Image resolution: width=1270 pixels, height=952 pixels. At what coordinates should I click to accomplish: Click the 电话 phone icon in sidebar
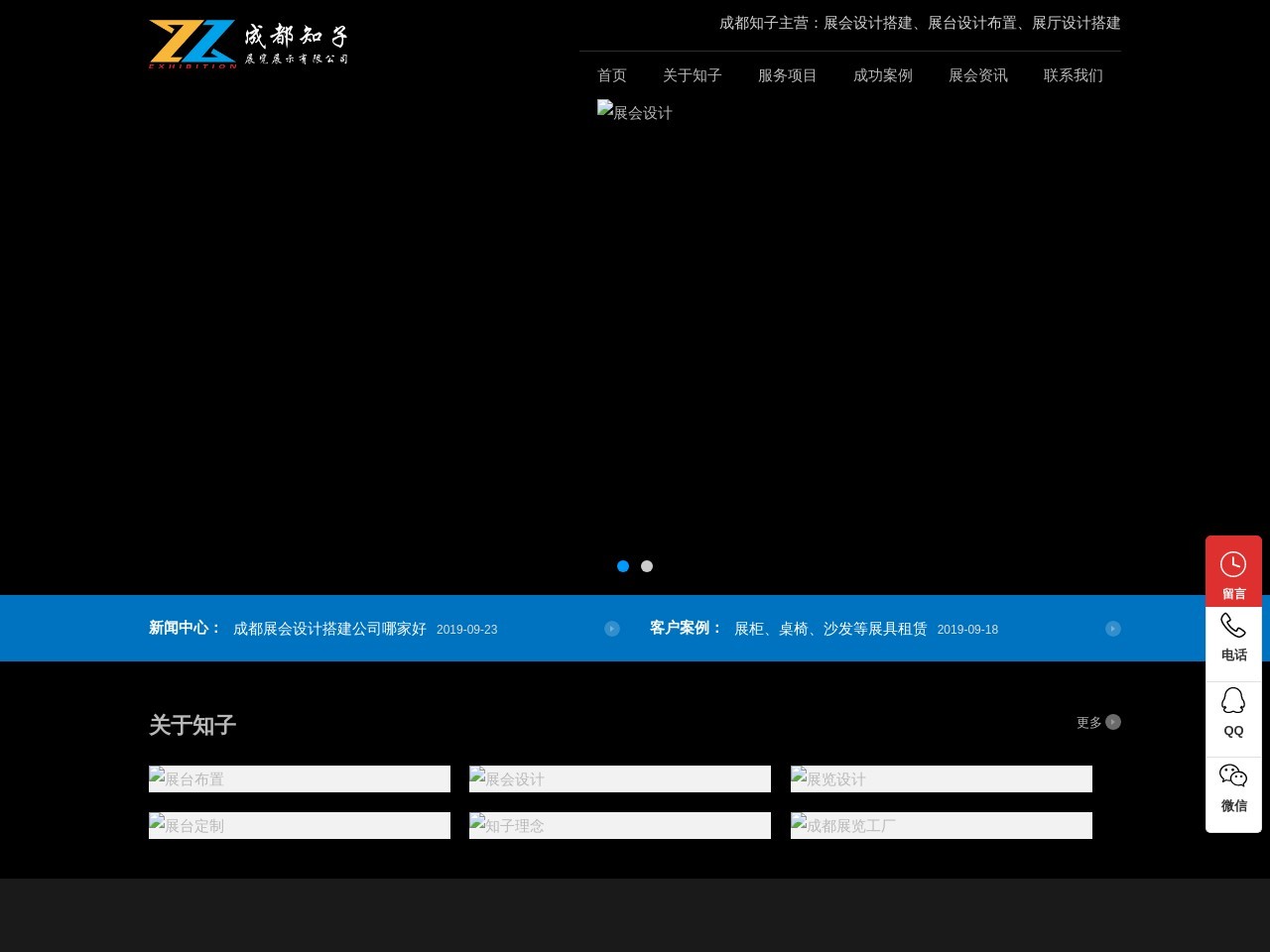pos(1233,625)
